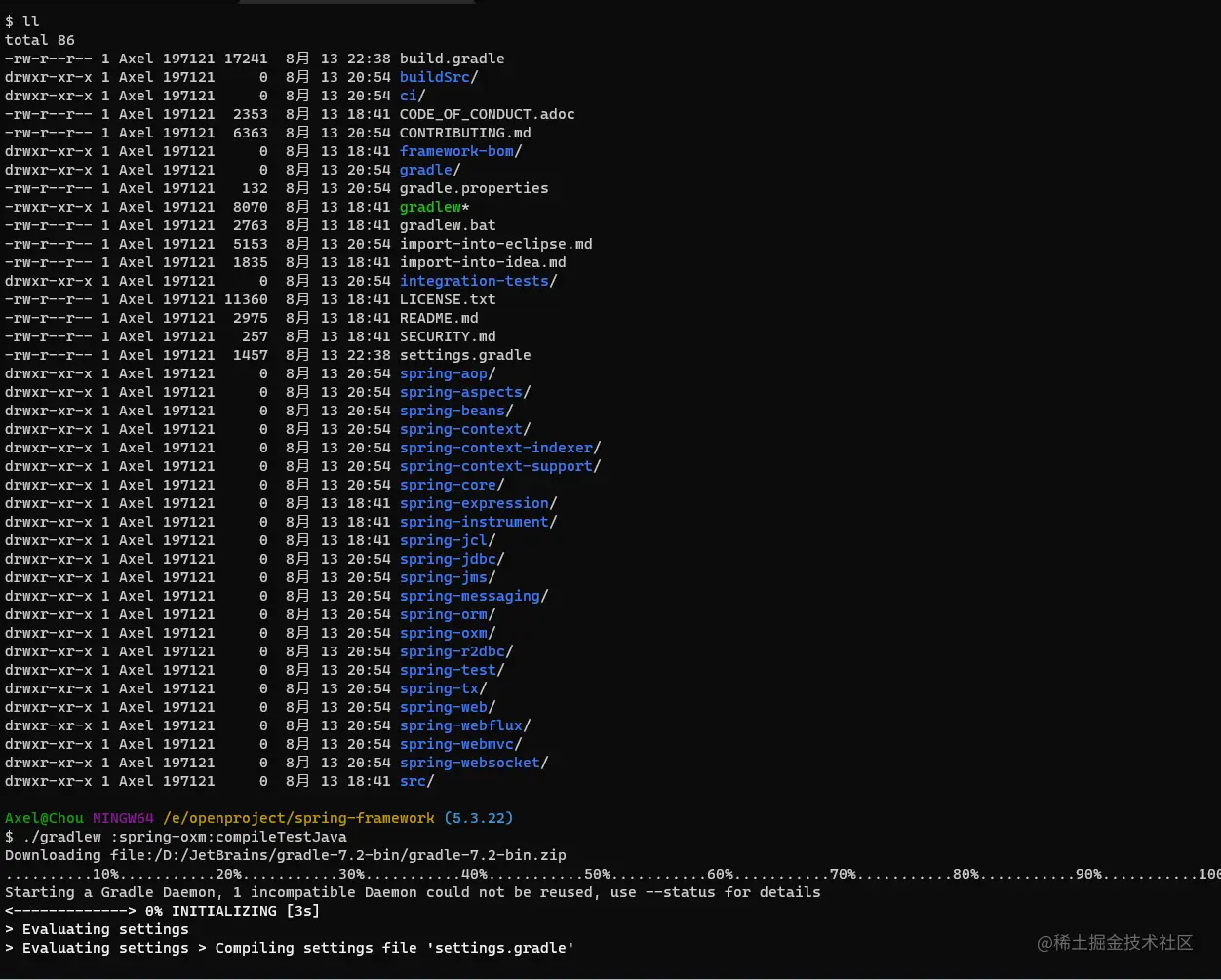
Task: Click the framework-bom/ directory entry
Action: pyautogui.click(x=460, y=151)
